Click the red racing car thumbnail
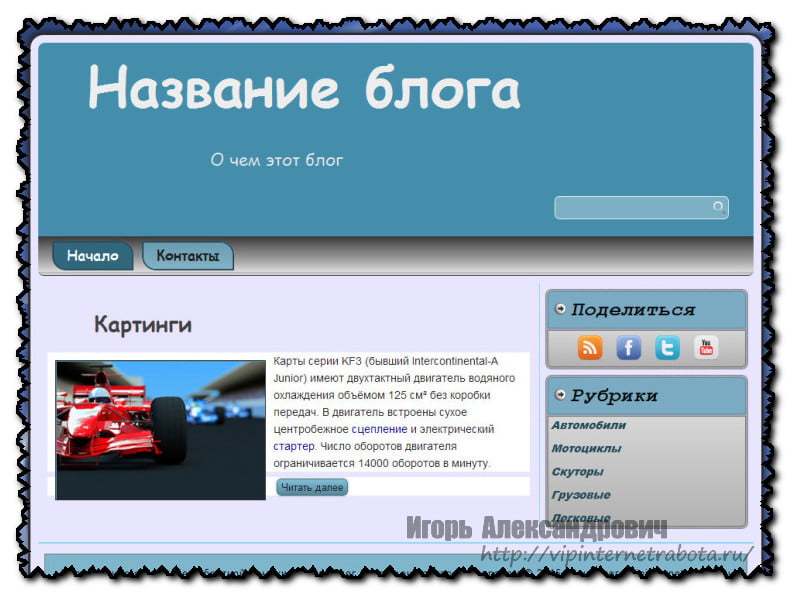Screen dimensions: 792x596 [160, 430]
